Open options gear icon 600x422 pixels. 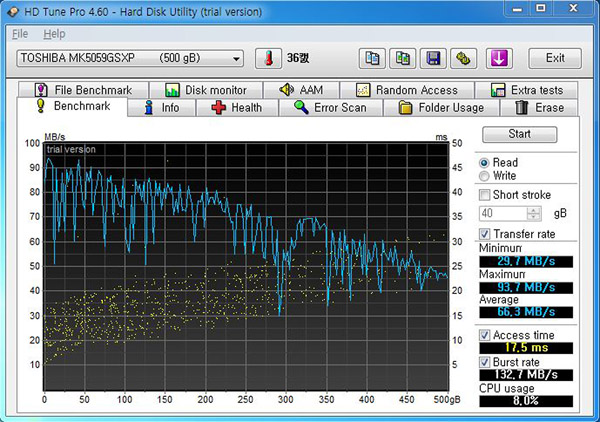pos(463,59)
